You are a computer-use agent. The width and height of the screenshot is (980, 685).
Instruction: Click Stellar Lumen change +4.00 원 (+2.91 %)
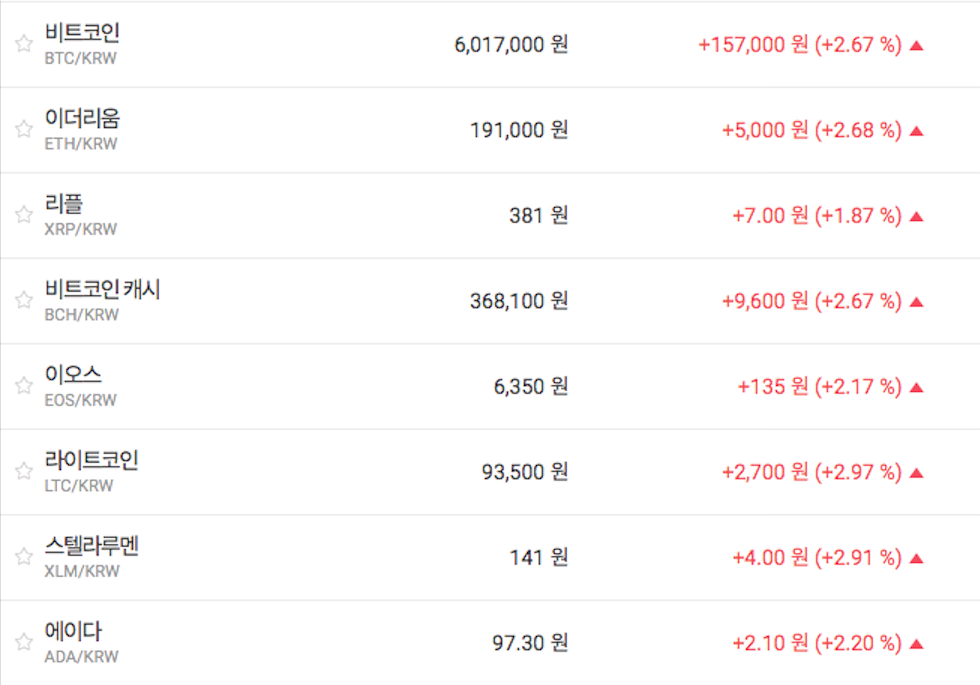coord(816,558)
